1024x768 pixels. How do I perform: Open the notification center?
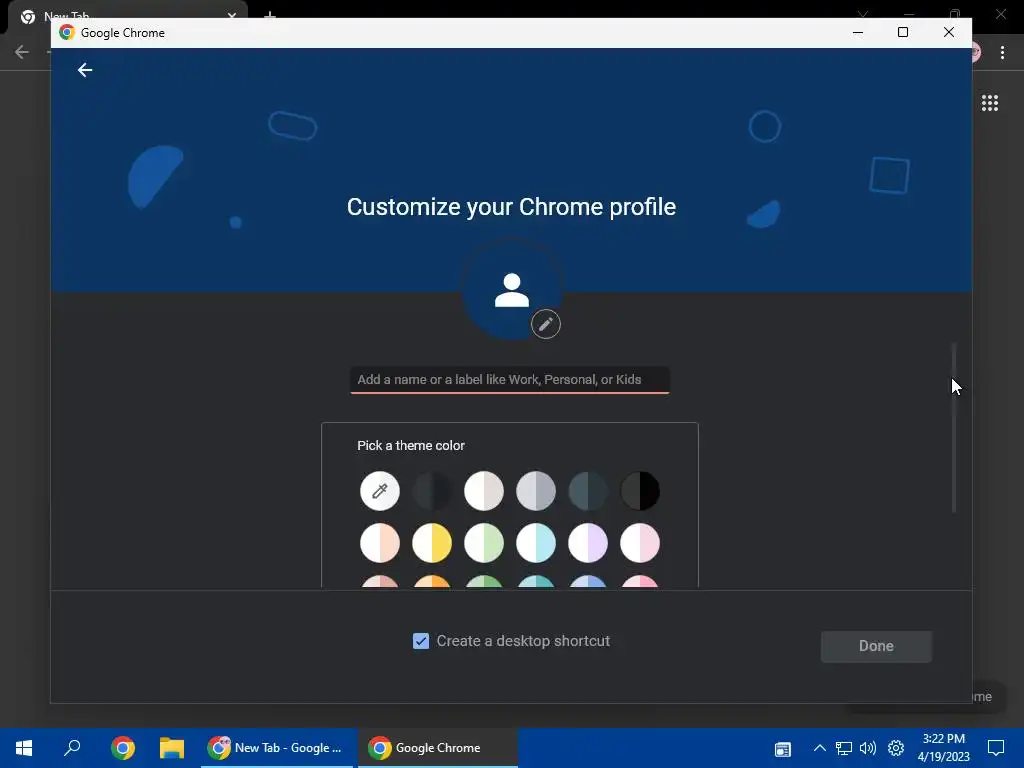[996, 748]
